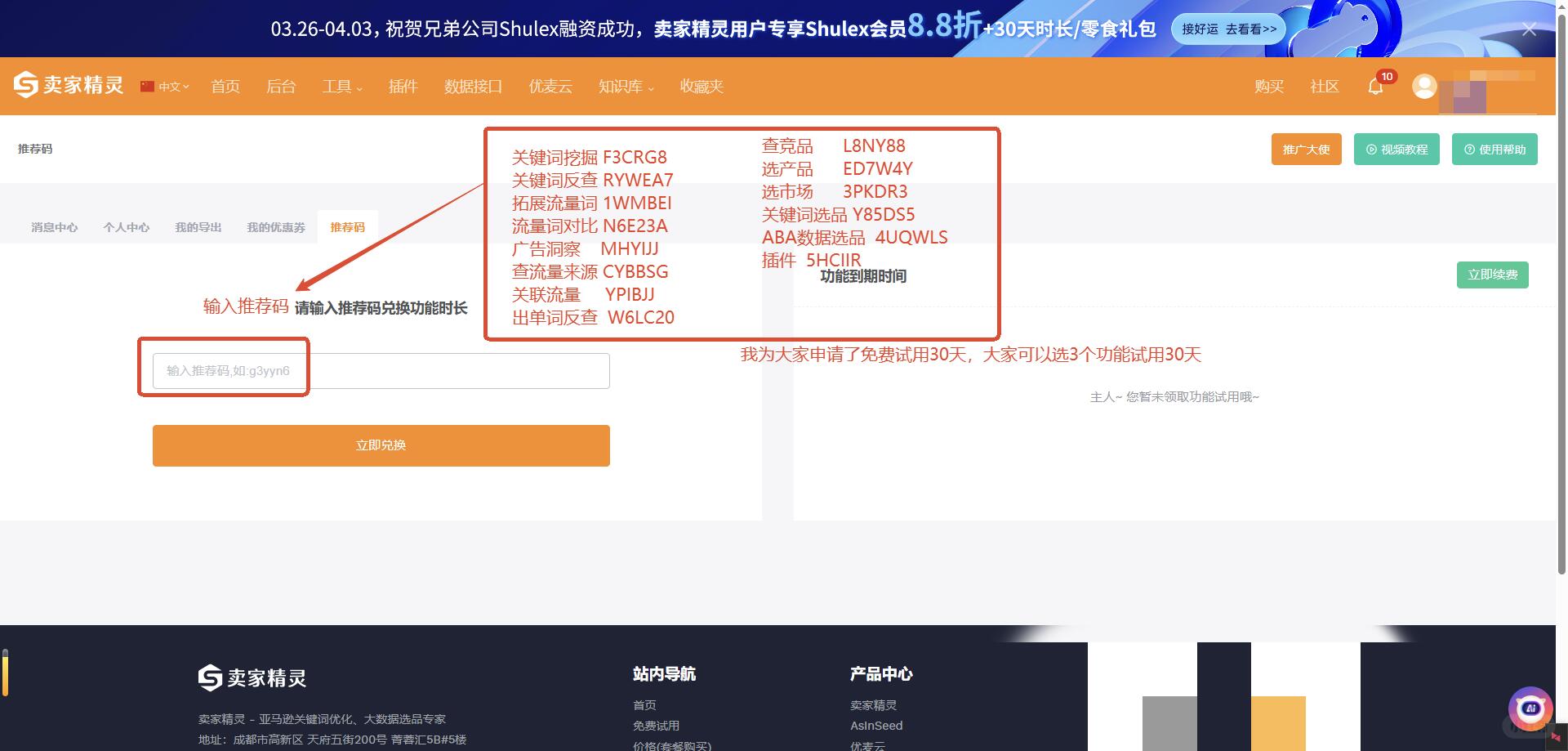1568x751 pixels.
Task: Click the 立即续费 renew button
Action: [1493, 275]
